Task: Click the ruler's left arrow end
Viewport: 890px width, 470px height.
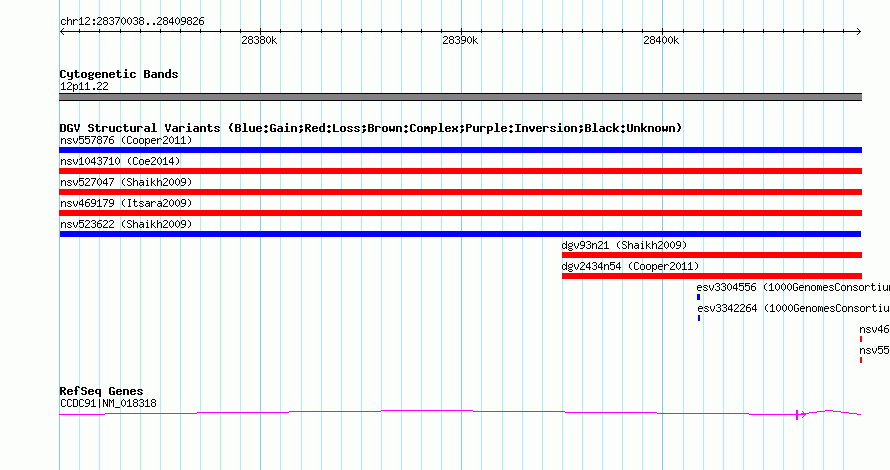Action: tap(62, 32)
